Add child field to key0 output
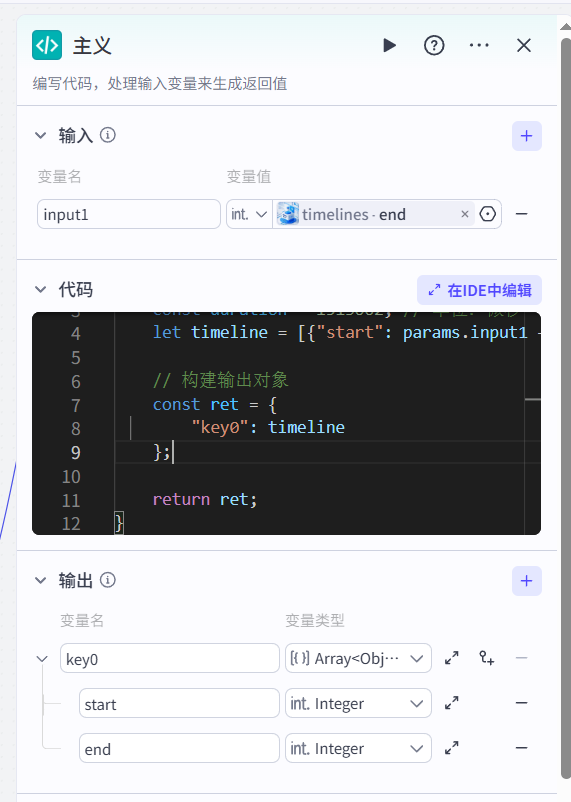 point(487,658)
